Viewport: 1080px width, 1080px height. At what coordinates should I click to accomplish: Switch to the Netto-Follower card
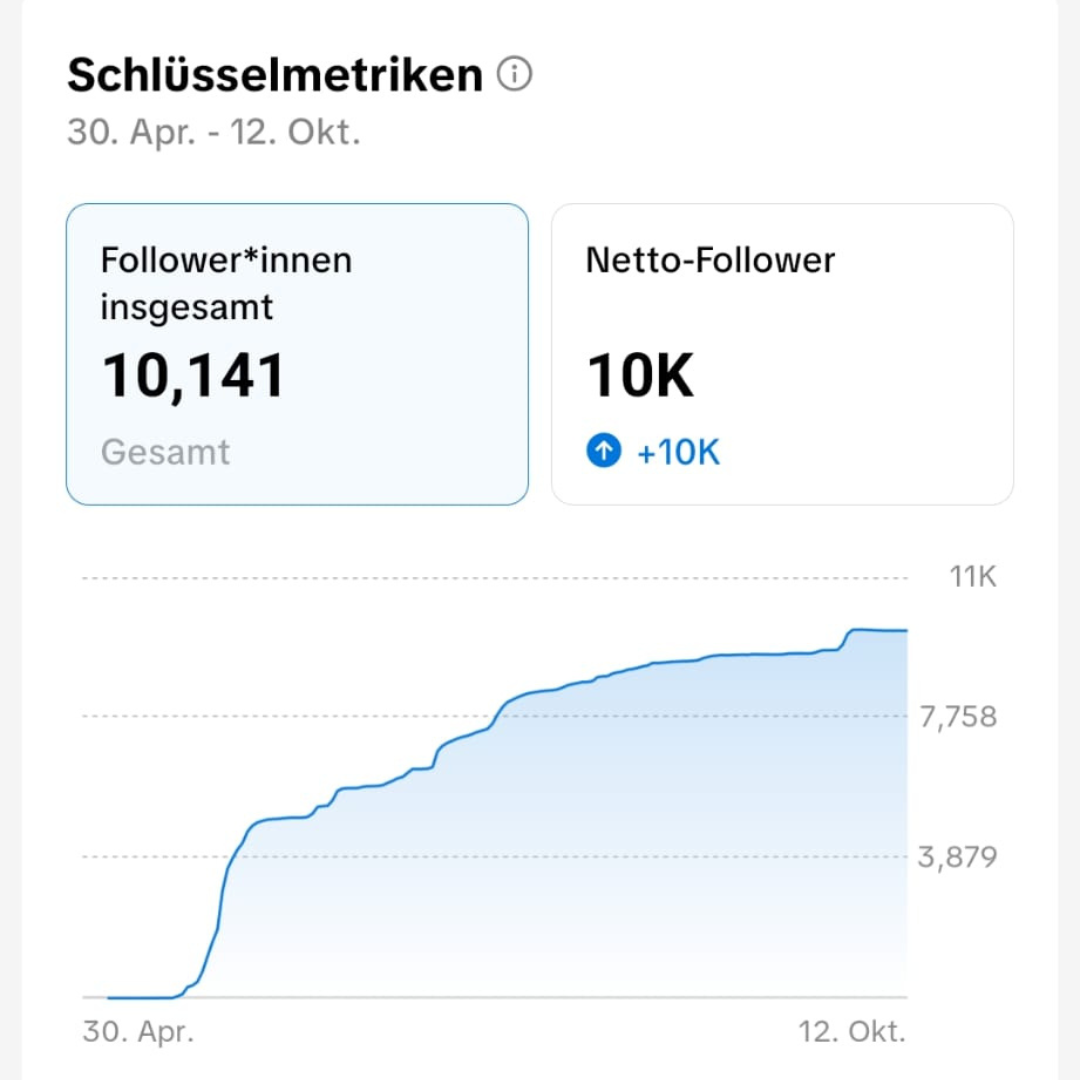pyautogui.click(x=782, y=354)
